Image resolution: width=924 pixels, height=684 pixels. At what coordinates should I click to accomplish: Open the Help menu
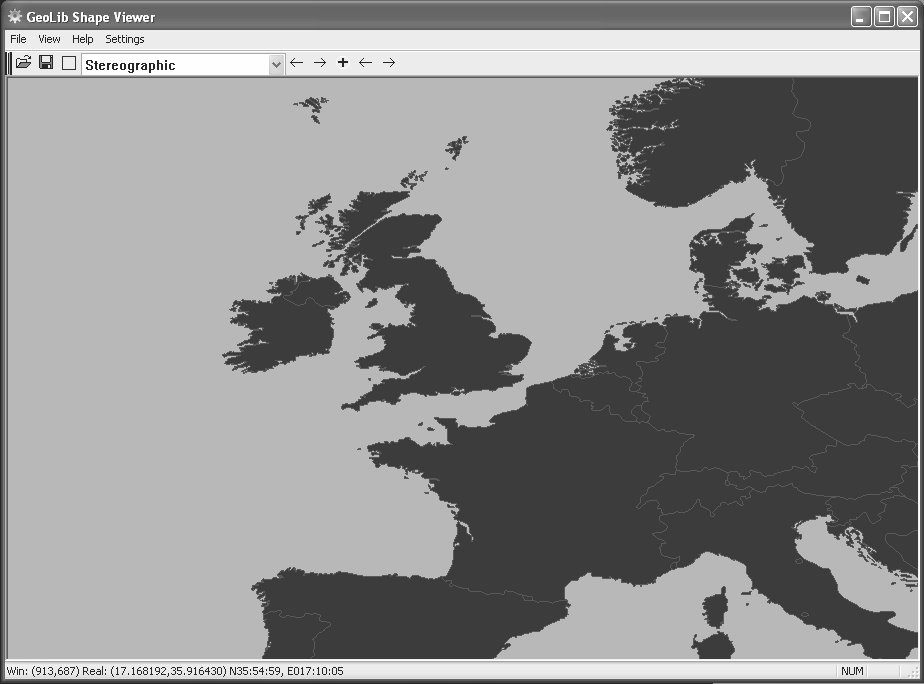click(x=82, y=39)
